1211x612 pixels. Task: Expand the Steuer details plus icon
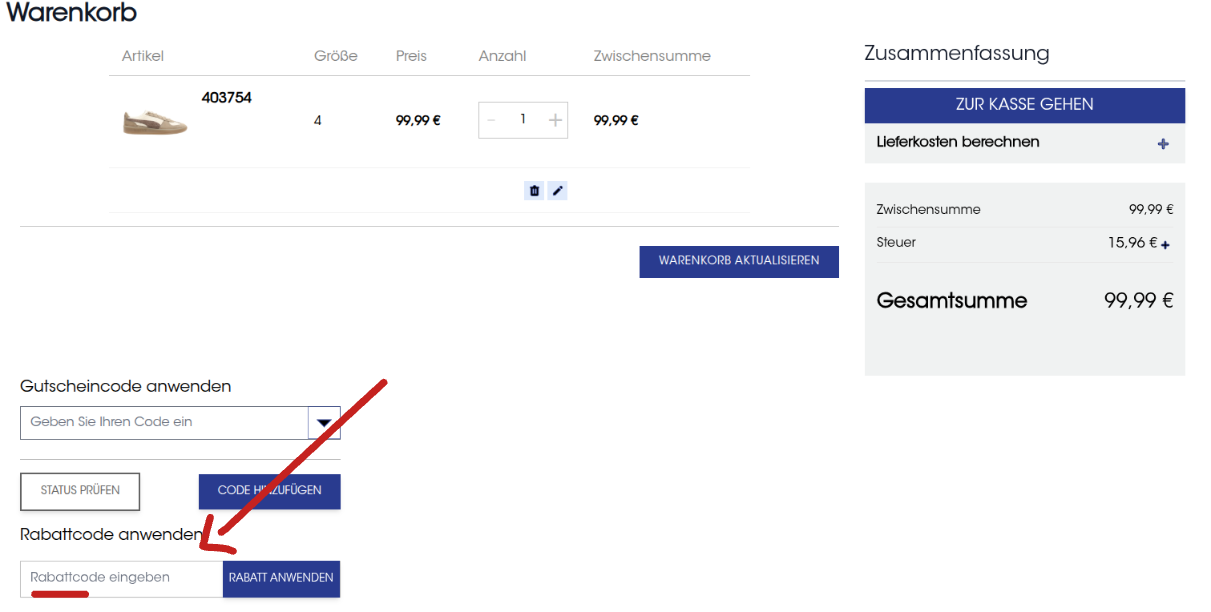(x=1166, y=243)
